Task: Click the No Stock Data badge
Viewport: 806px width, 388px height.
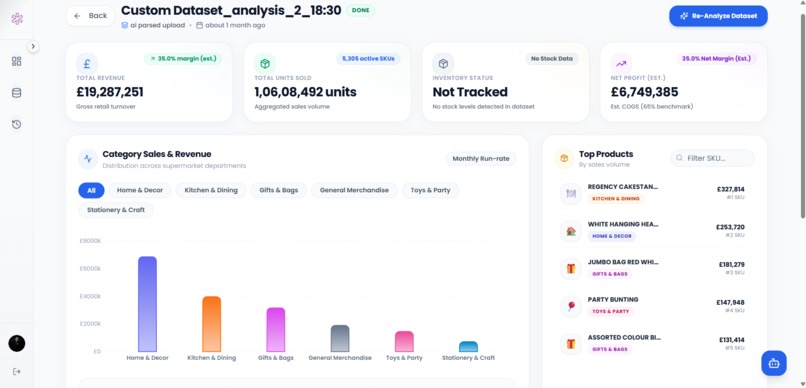Action: point(552,59)
